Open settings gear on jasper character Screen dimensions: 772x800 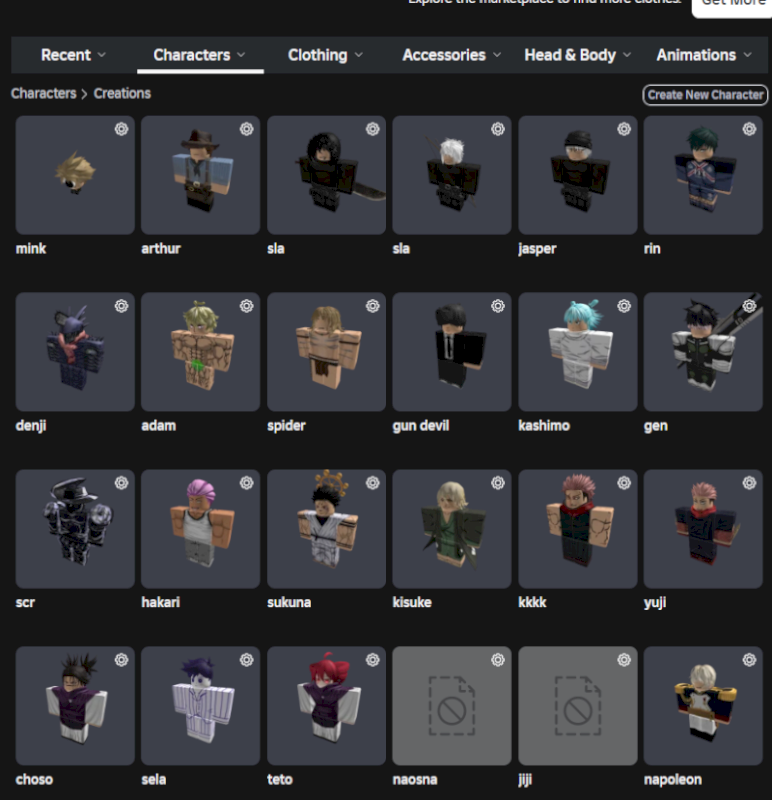[x=624, y=129]
